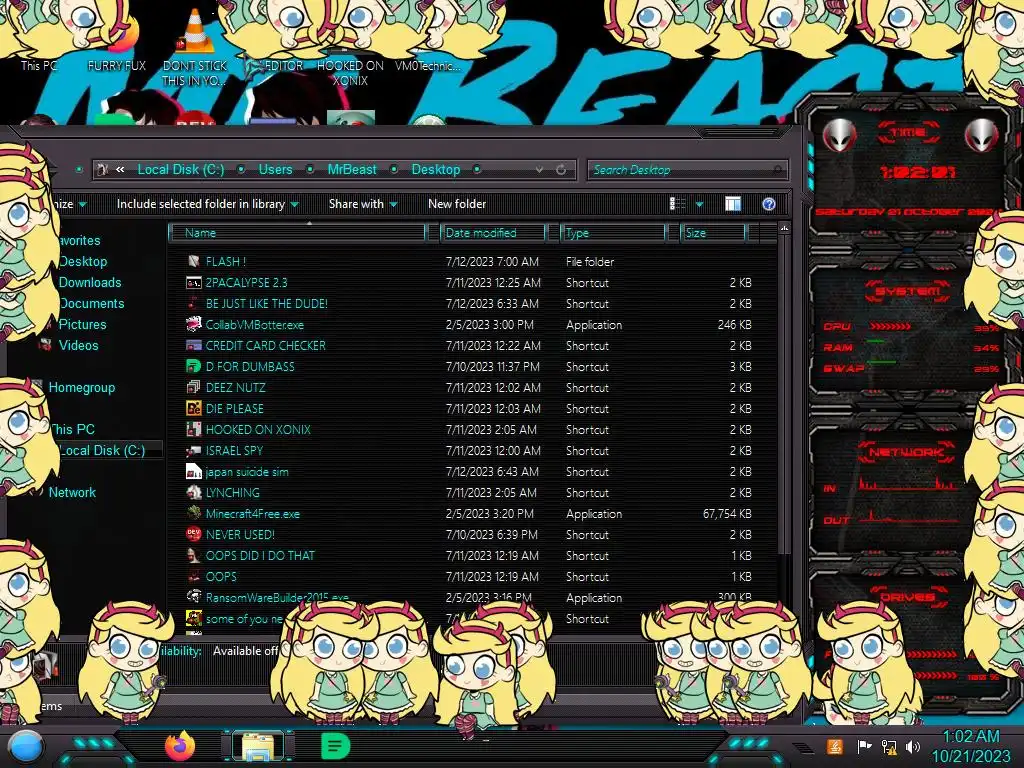
Task: Click the HOOKED ON XONIX file icon
Action: click(x=193, y=430)
